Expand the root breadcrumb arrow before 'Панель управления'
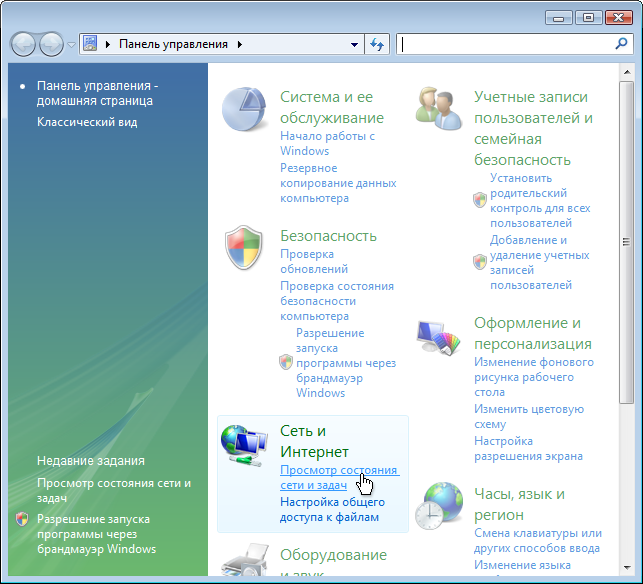This screenshot has height=584, width=643. tap(107, 44)
